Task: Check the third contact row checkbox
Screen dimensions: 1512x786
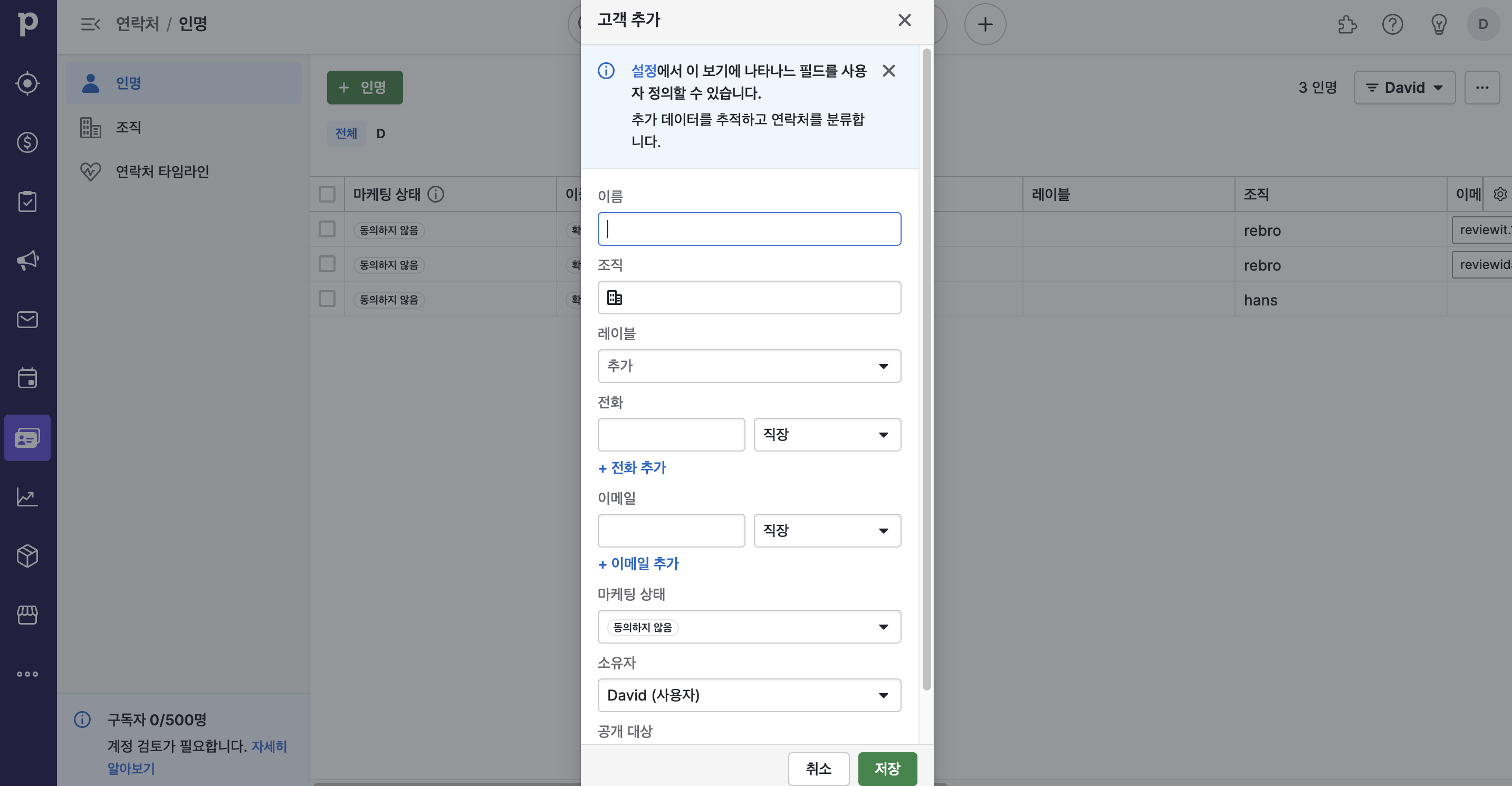Action: pos(327,300)
